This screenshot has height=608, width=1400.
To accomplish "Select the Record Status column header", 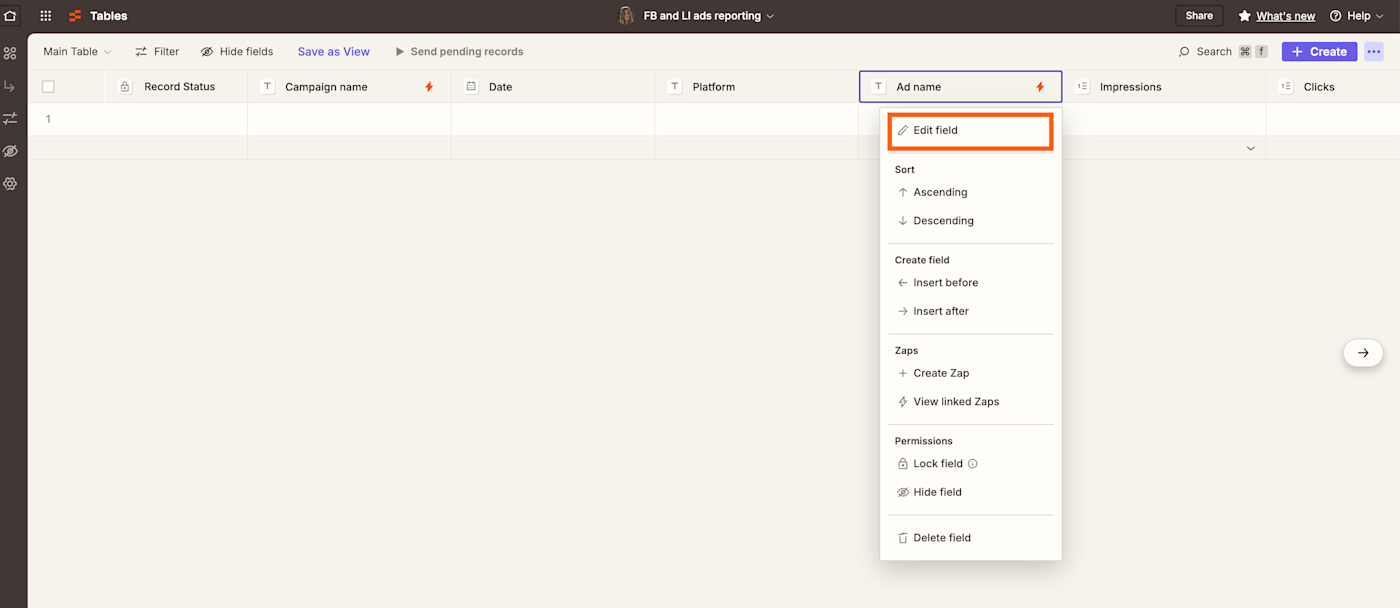I will click(x=176, y=87).
